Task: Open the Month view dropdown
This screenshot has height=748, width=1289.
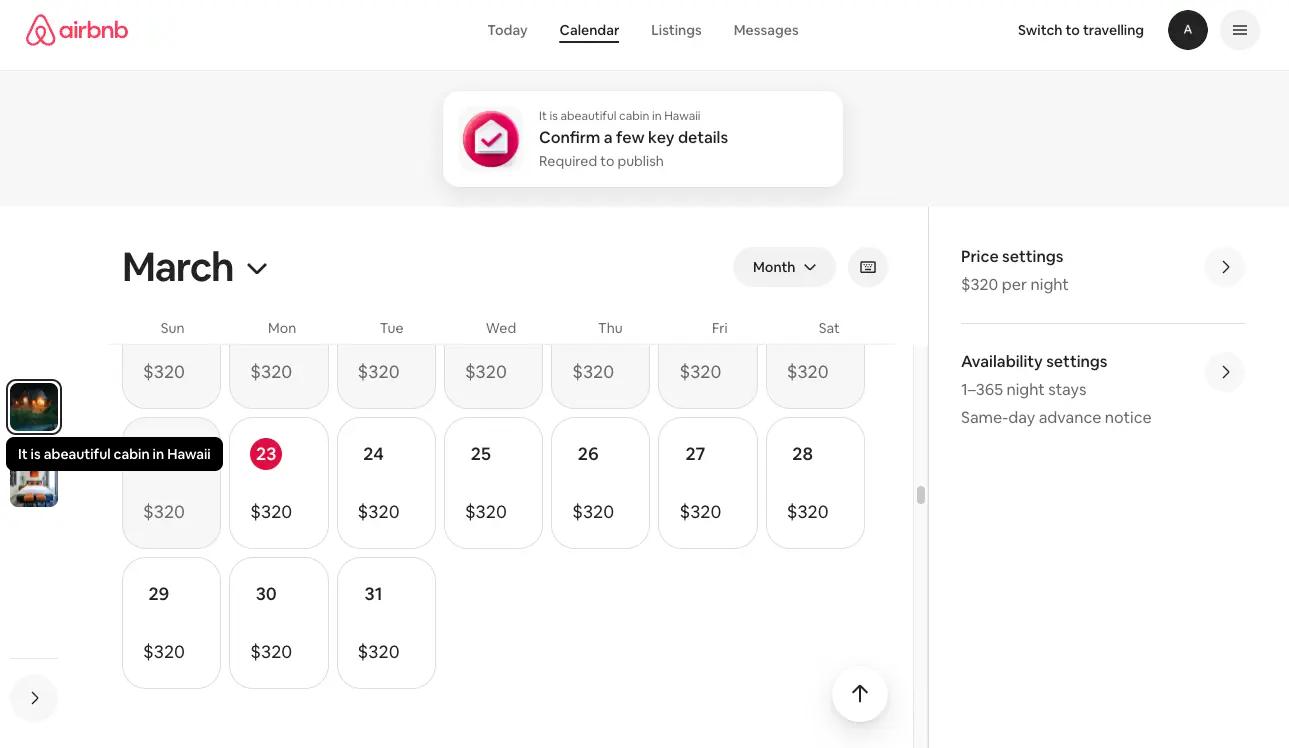Action: pos(784,267)
